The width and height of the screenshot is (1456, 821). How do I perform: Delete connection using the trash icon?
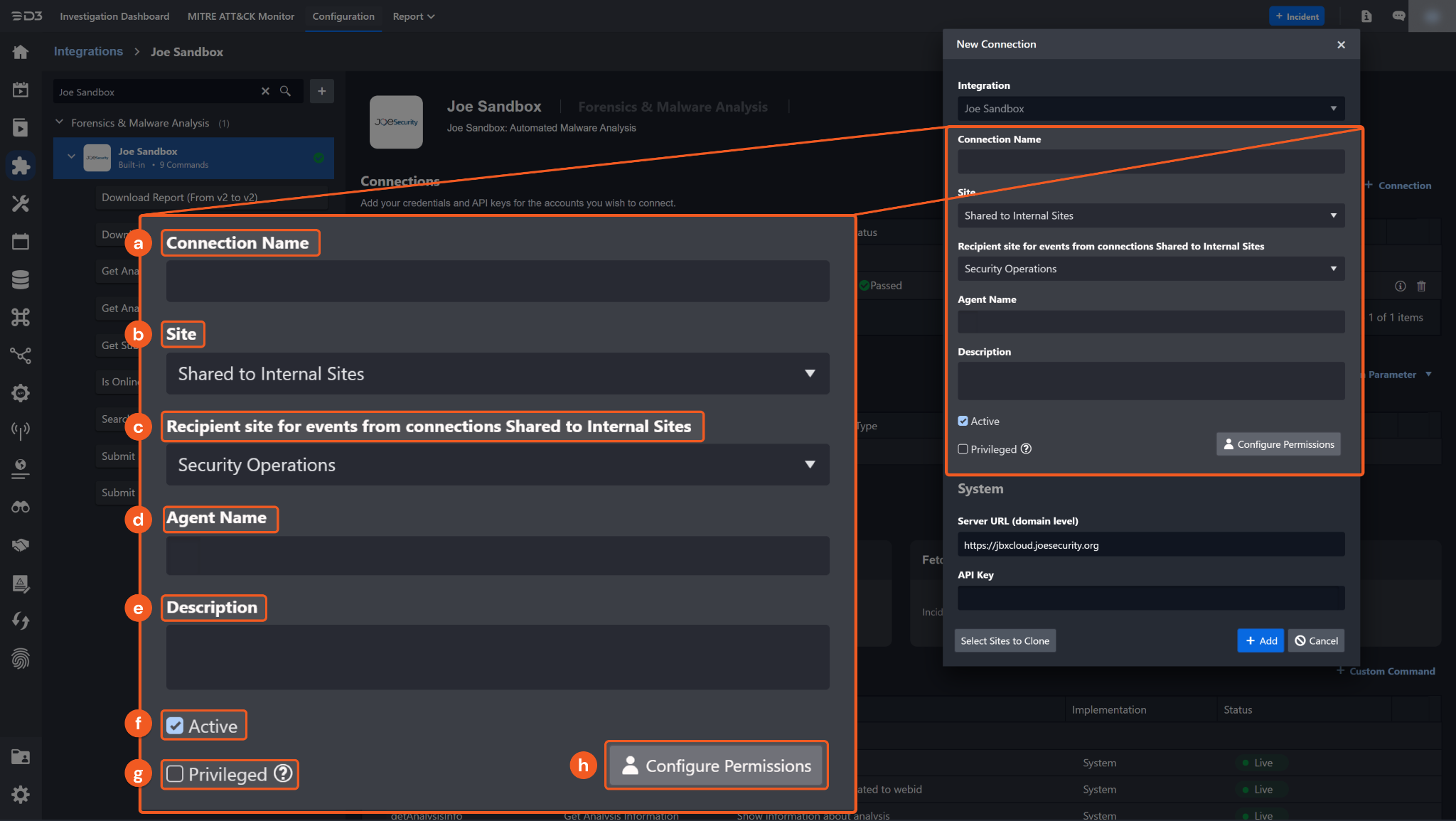click(x=1421, y=286)
